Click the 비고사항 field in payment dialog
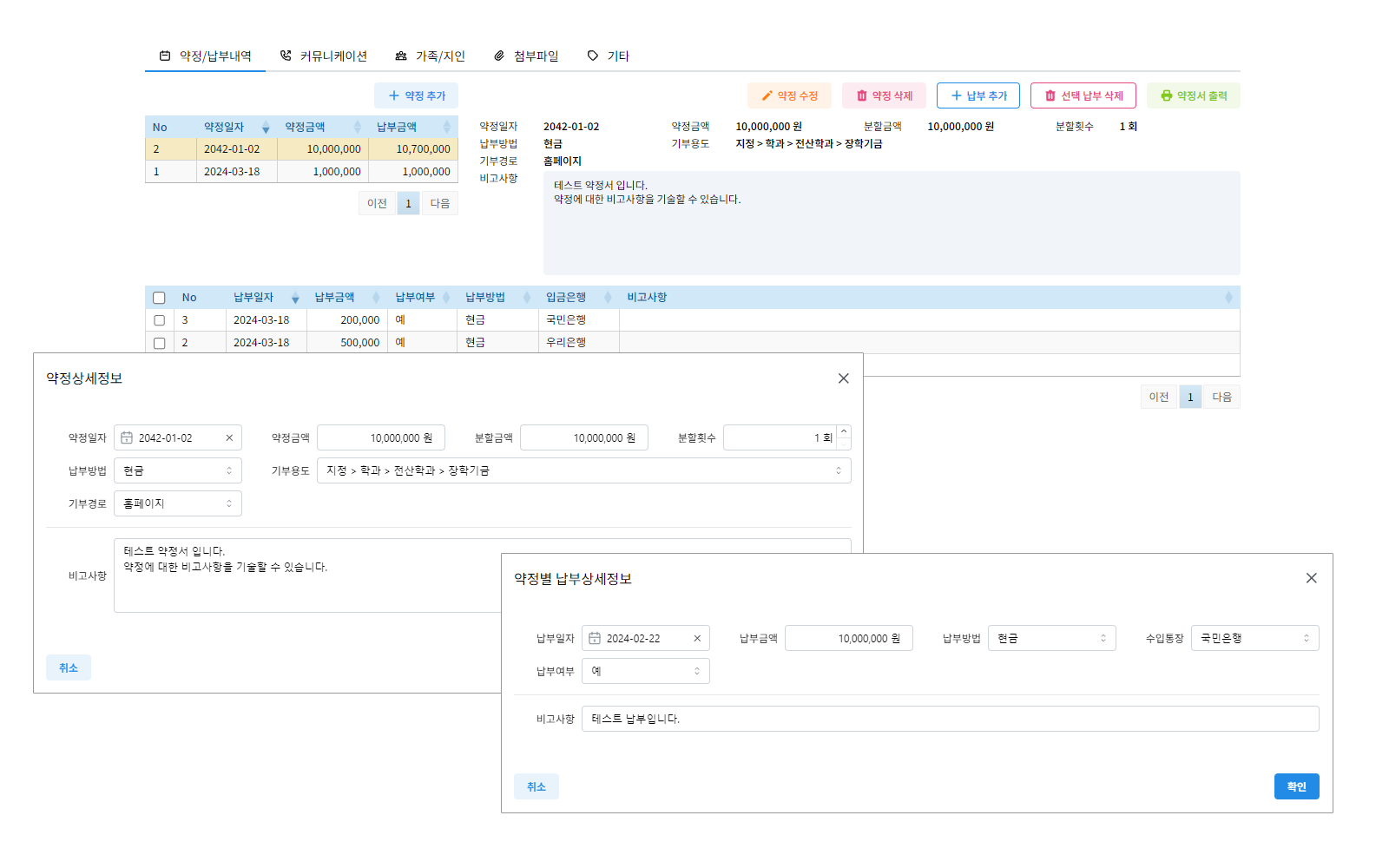Viewport: 1389px width, 868px height. 950,719
